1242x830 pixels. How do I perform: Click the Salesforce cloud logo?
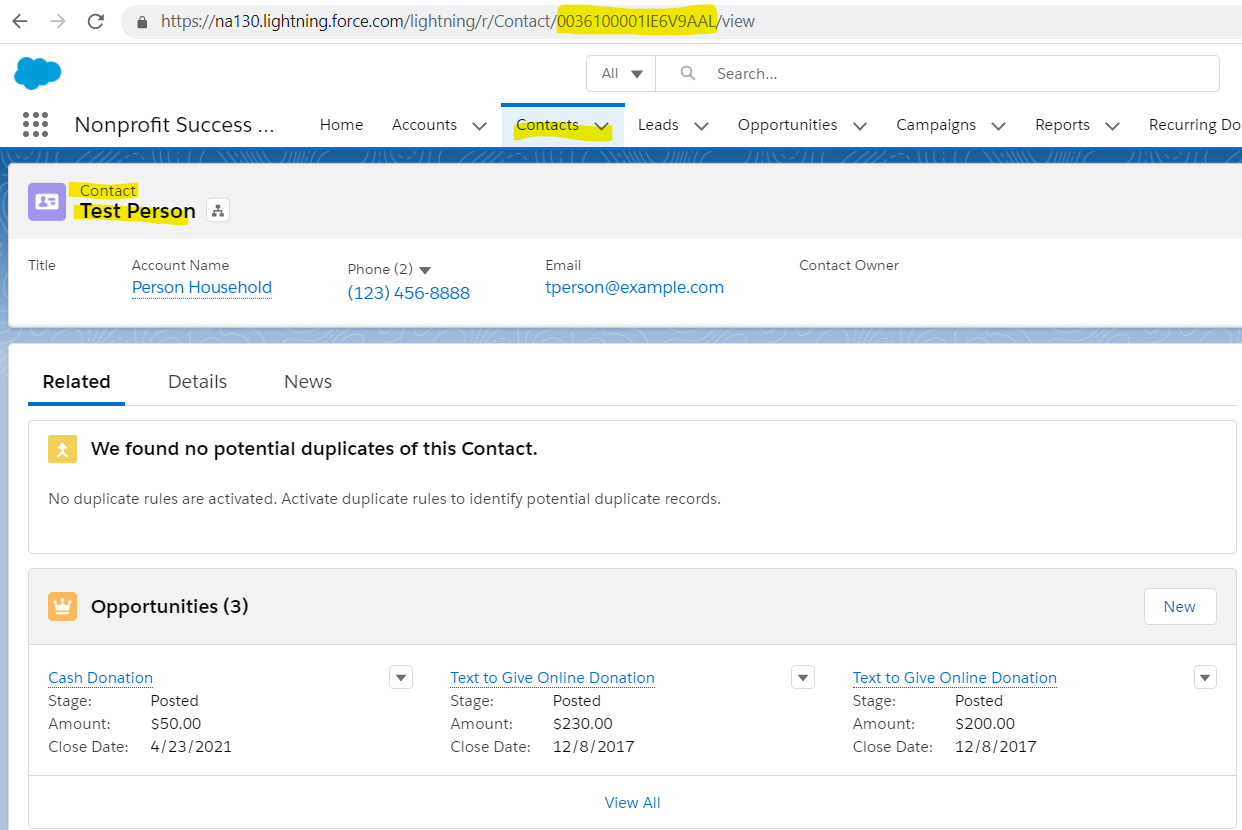(x=38, y=73)
